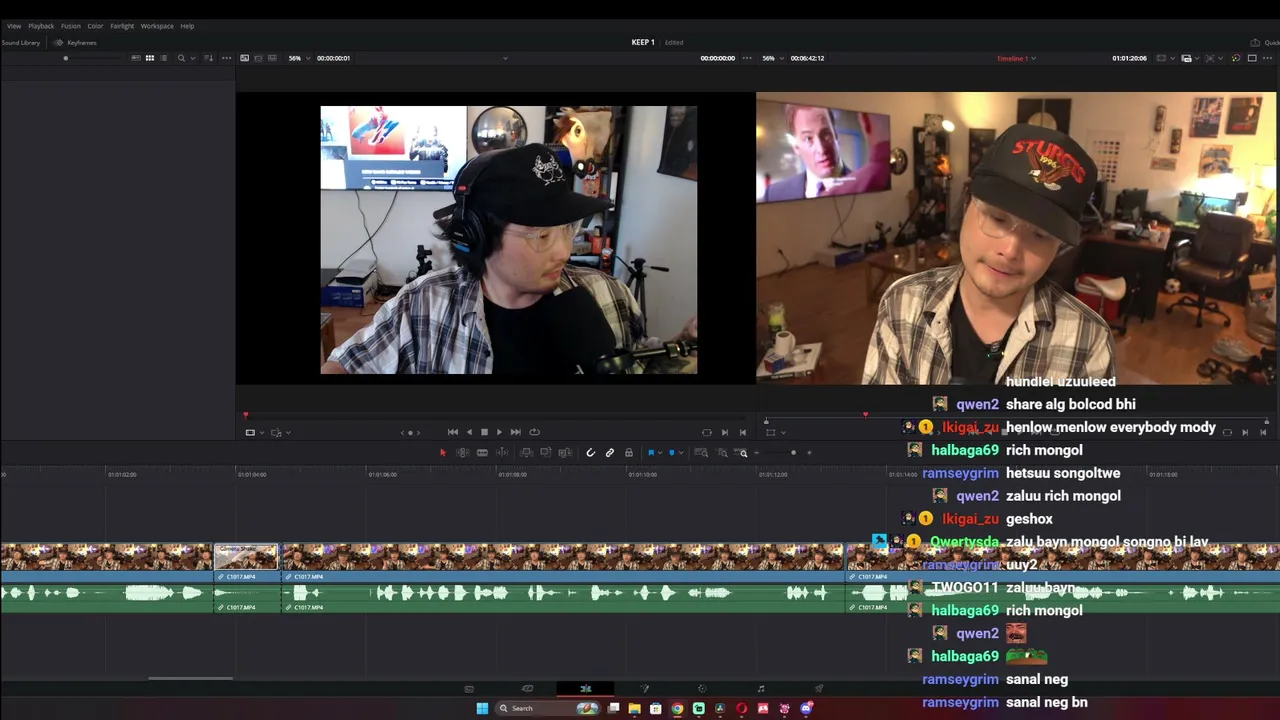Click the Windows taskbar Search box
Screen dimensions: 1280x720
coord(549,708)
